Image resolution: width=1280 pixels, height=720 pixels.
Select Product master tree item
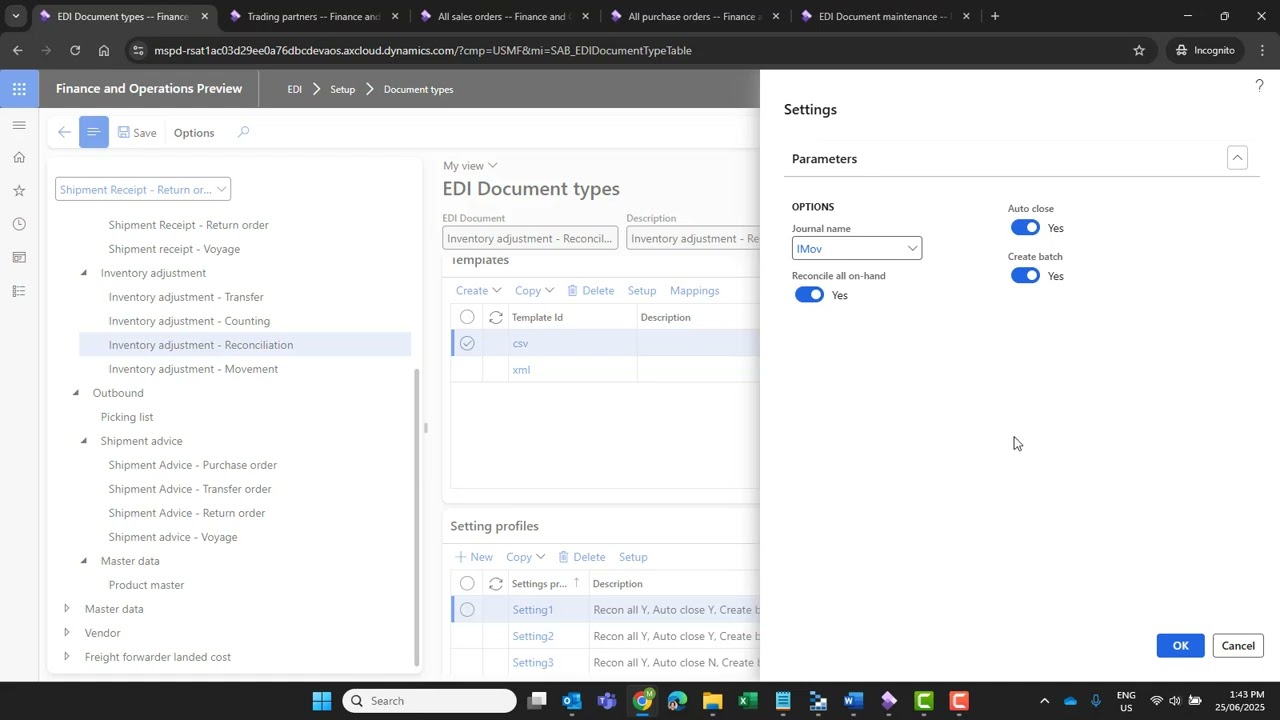(x=146, y=585)
